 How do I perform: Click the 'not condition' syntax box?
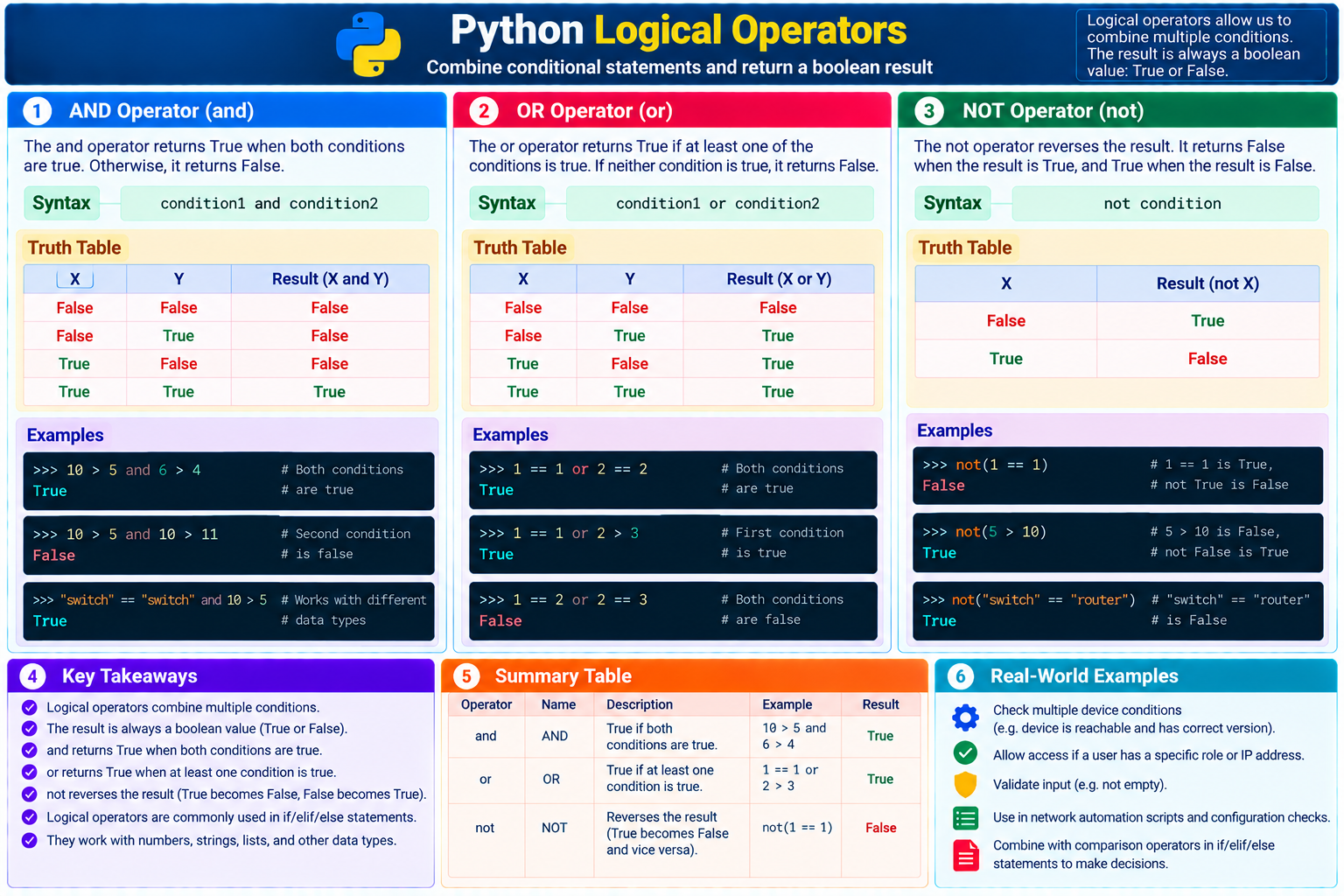click(1165, 203)
